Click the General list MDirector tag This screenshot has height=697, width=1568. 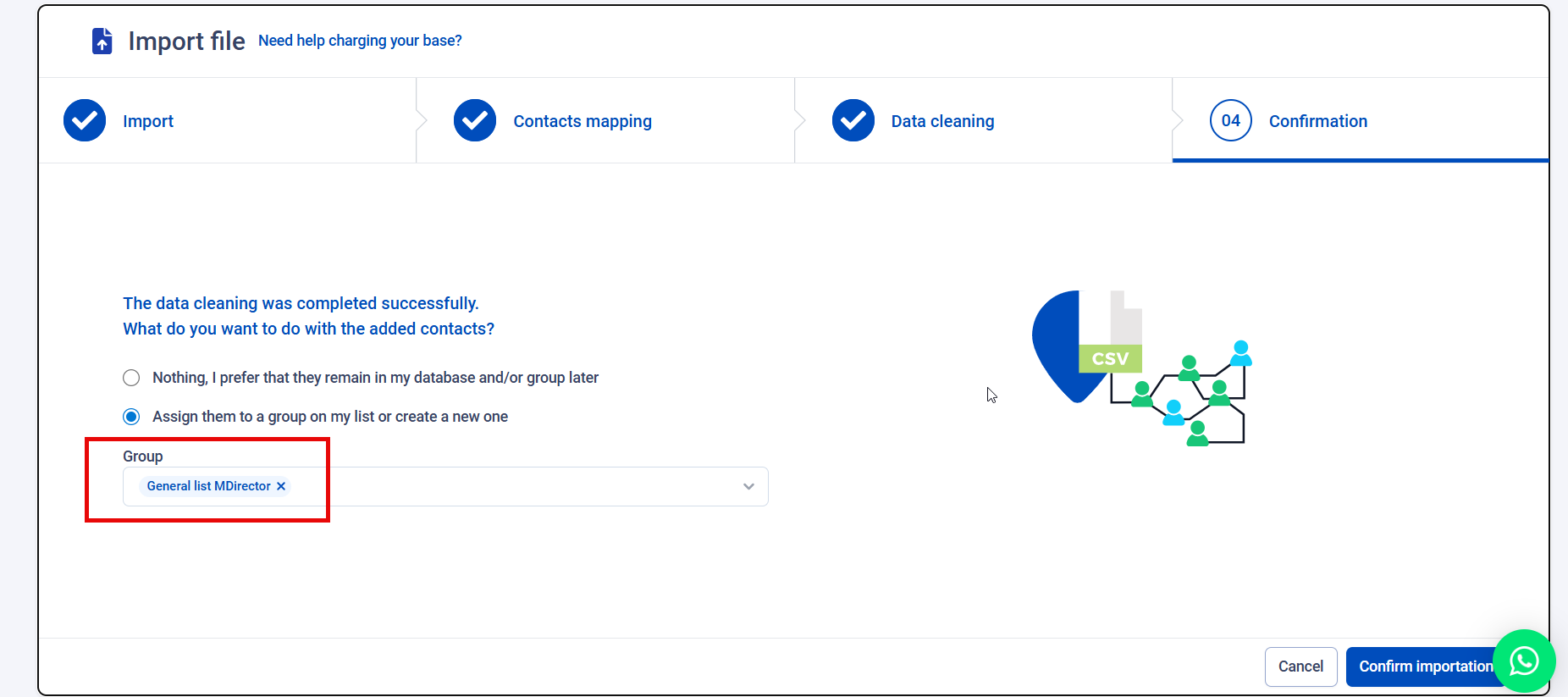[x=208, y=486]
